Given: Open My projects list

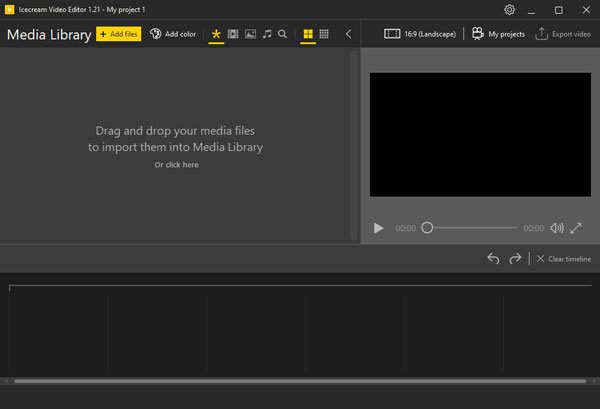Looking at the screenshot, I should point(498,34).
